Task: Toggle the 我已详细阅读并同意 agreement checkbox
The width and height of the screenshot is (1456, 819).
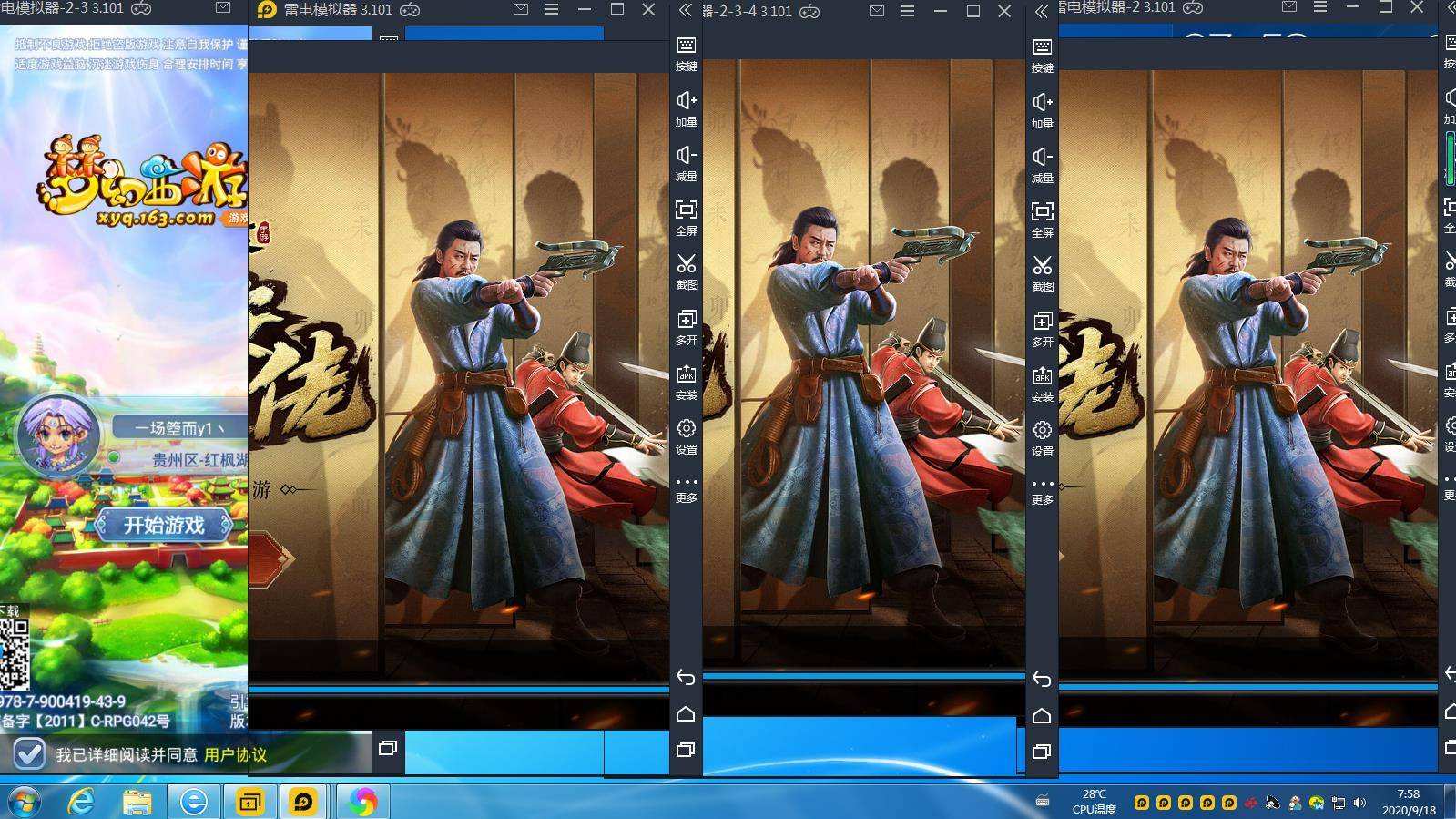Action: [x=29, y=753]
